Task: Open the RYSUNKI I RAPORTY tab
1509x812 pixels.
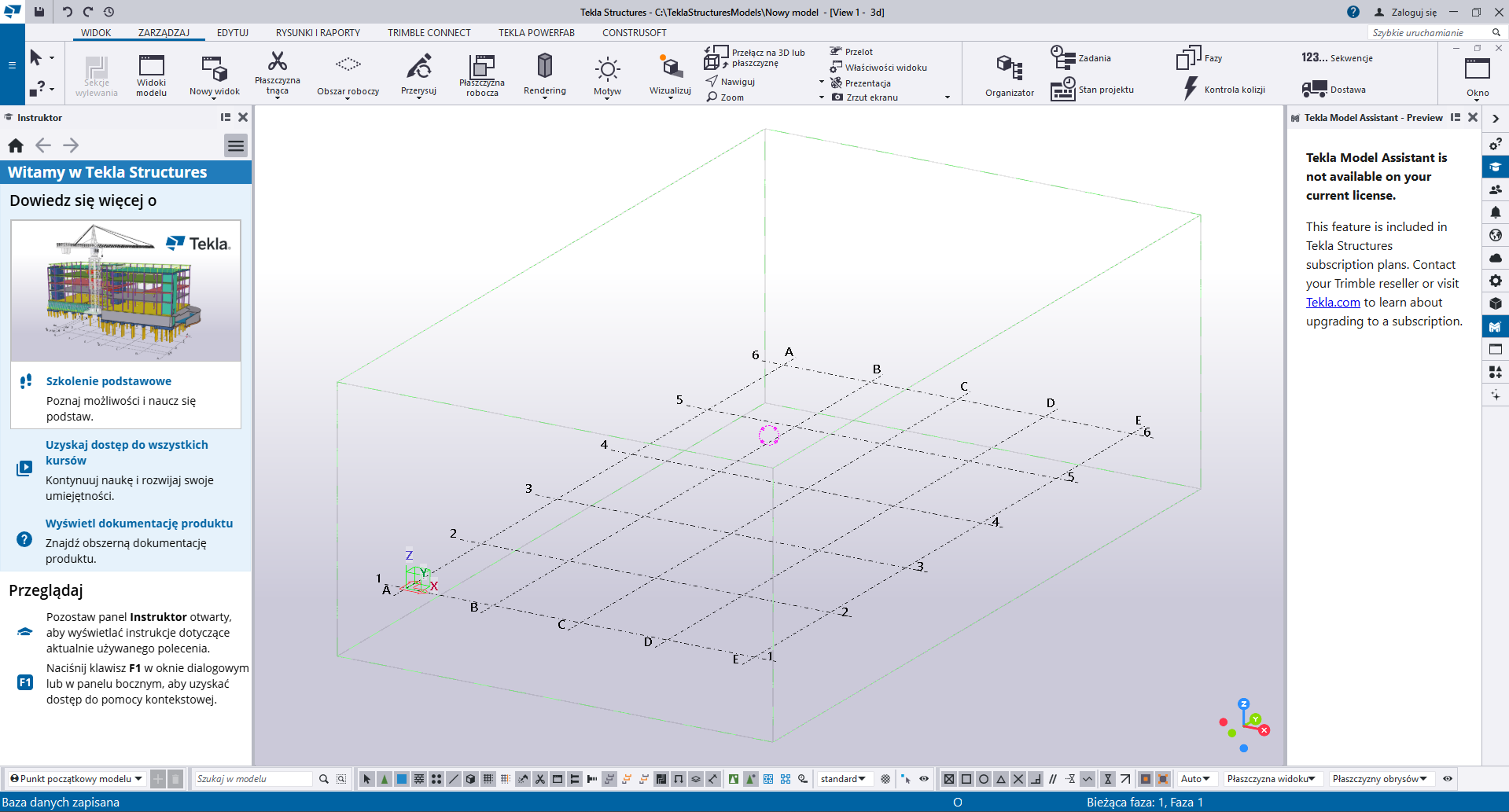Action: 318,33
